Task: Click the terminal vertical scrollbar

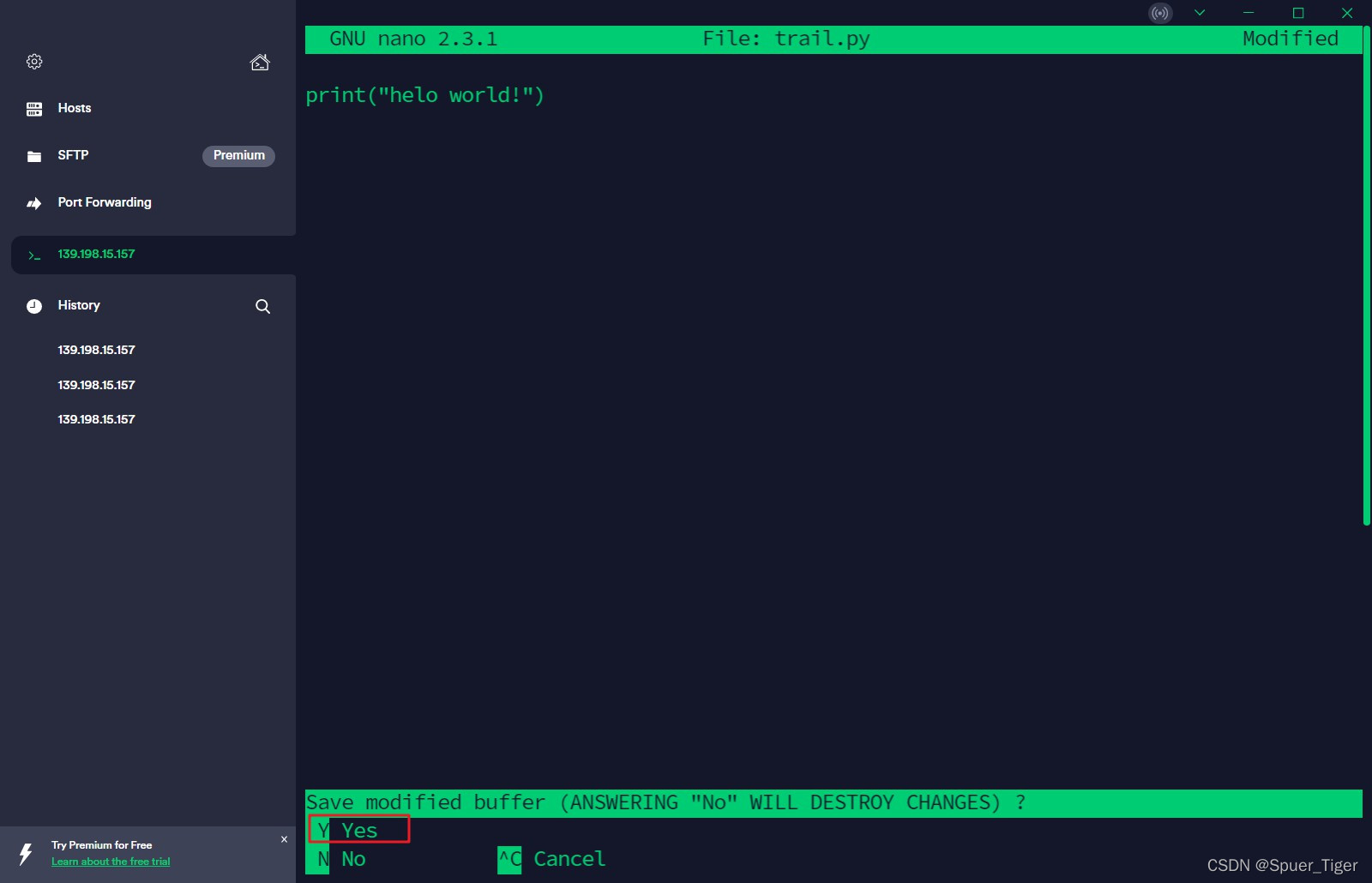Action: point(1367,275)
